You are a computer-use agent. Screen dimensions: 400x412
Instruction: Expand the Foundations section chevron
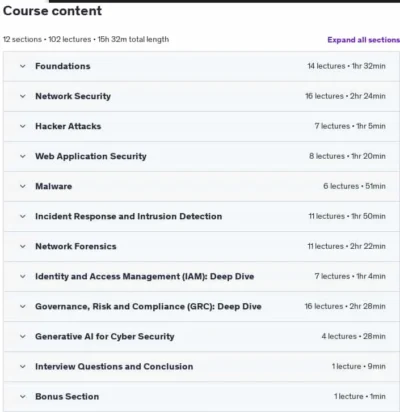pyautogui.click(x=23, y=66)
